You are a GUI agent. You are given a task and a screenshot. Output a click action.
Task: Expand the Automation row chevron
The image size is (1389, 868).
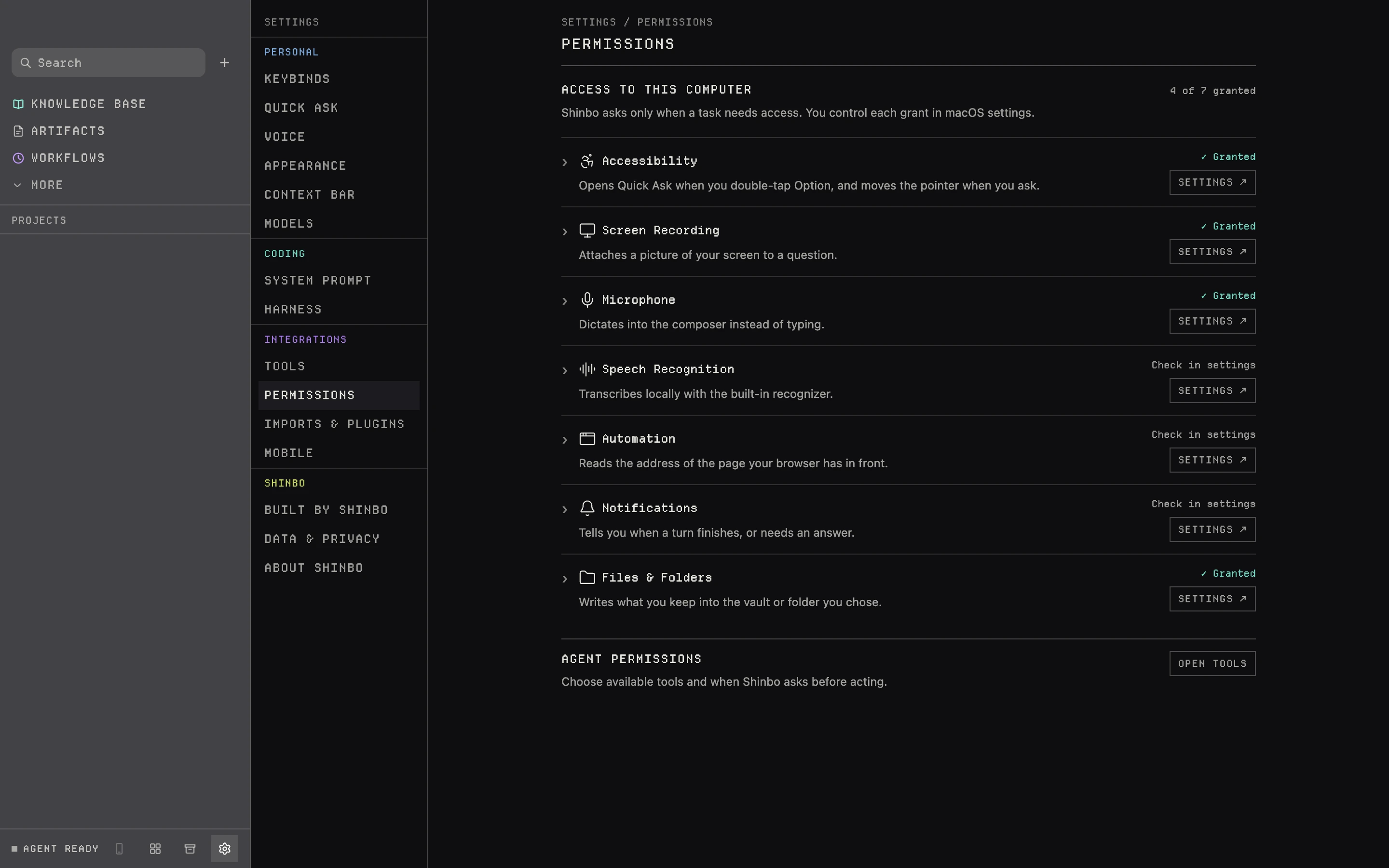[x=565, y=440]
